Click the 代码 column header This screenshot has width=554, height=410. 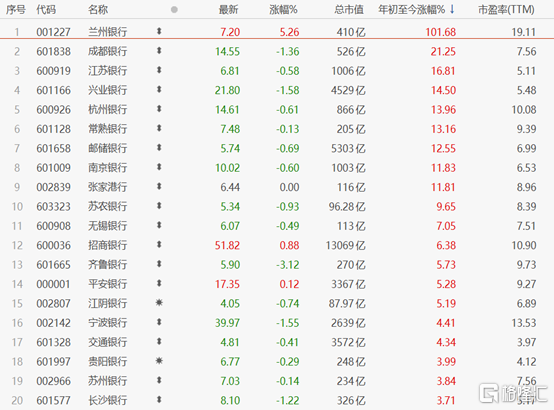click(x=46, y=10)
